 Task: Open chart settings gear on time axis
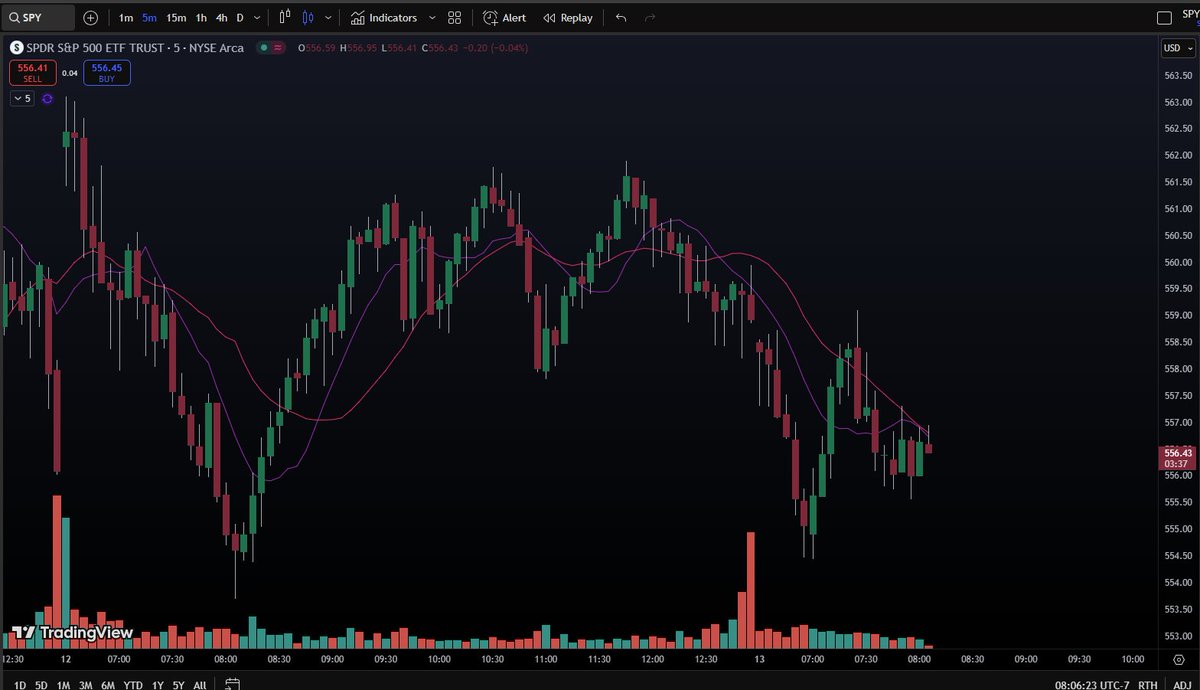pos(1179,660)
